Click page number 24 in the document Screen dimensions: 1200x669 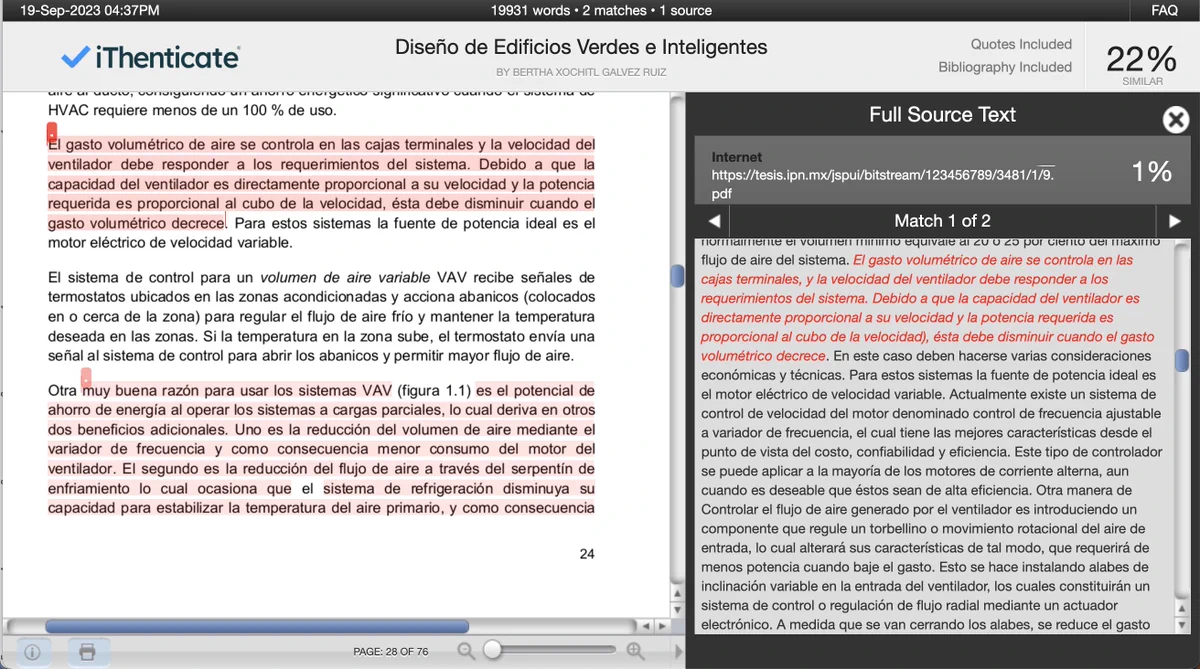pyautogui.click(x=587, y=553)
